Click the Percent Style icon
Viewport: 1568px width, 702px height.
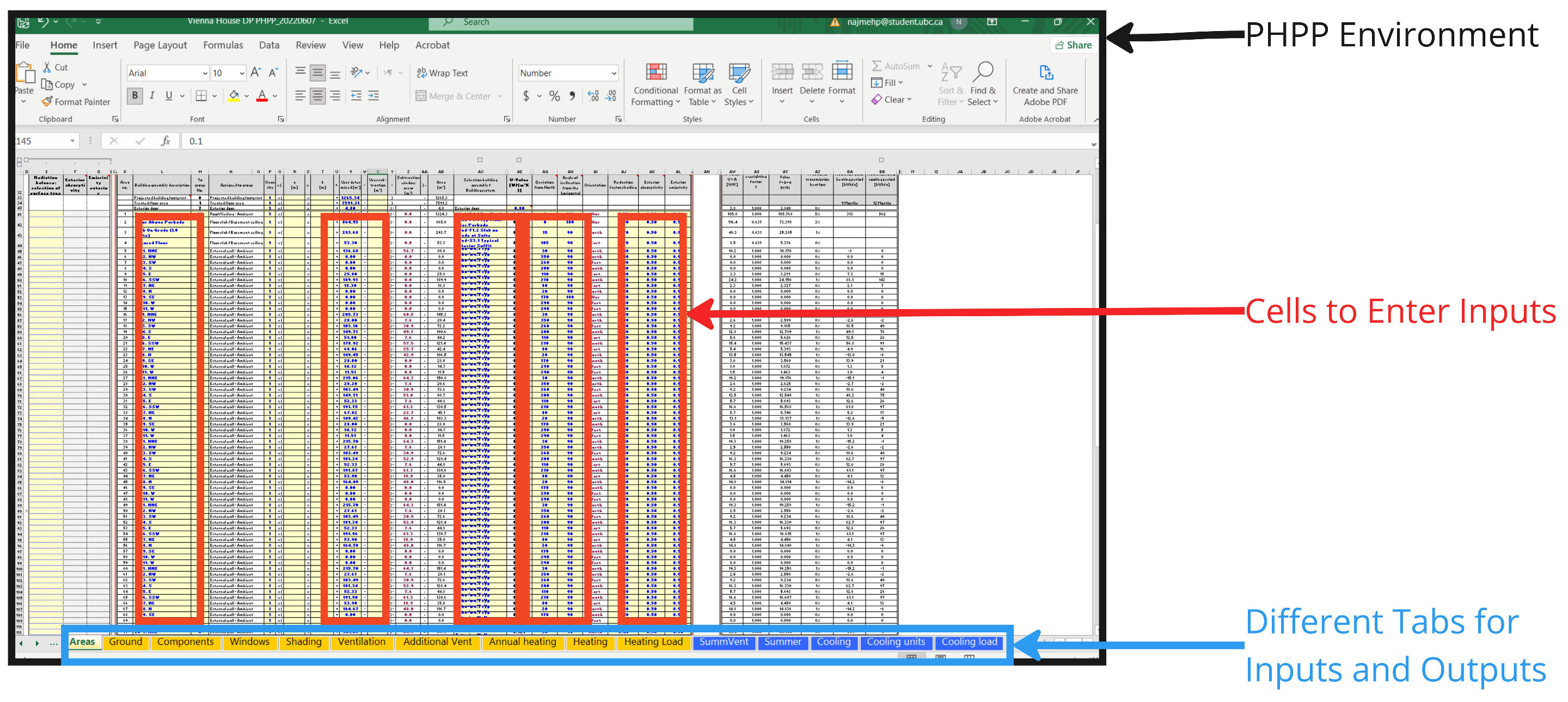click(554, 96)
